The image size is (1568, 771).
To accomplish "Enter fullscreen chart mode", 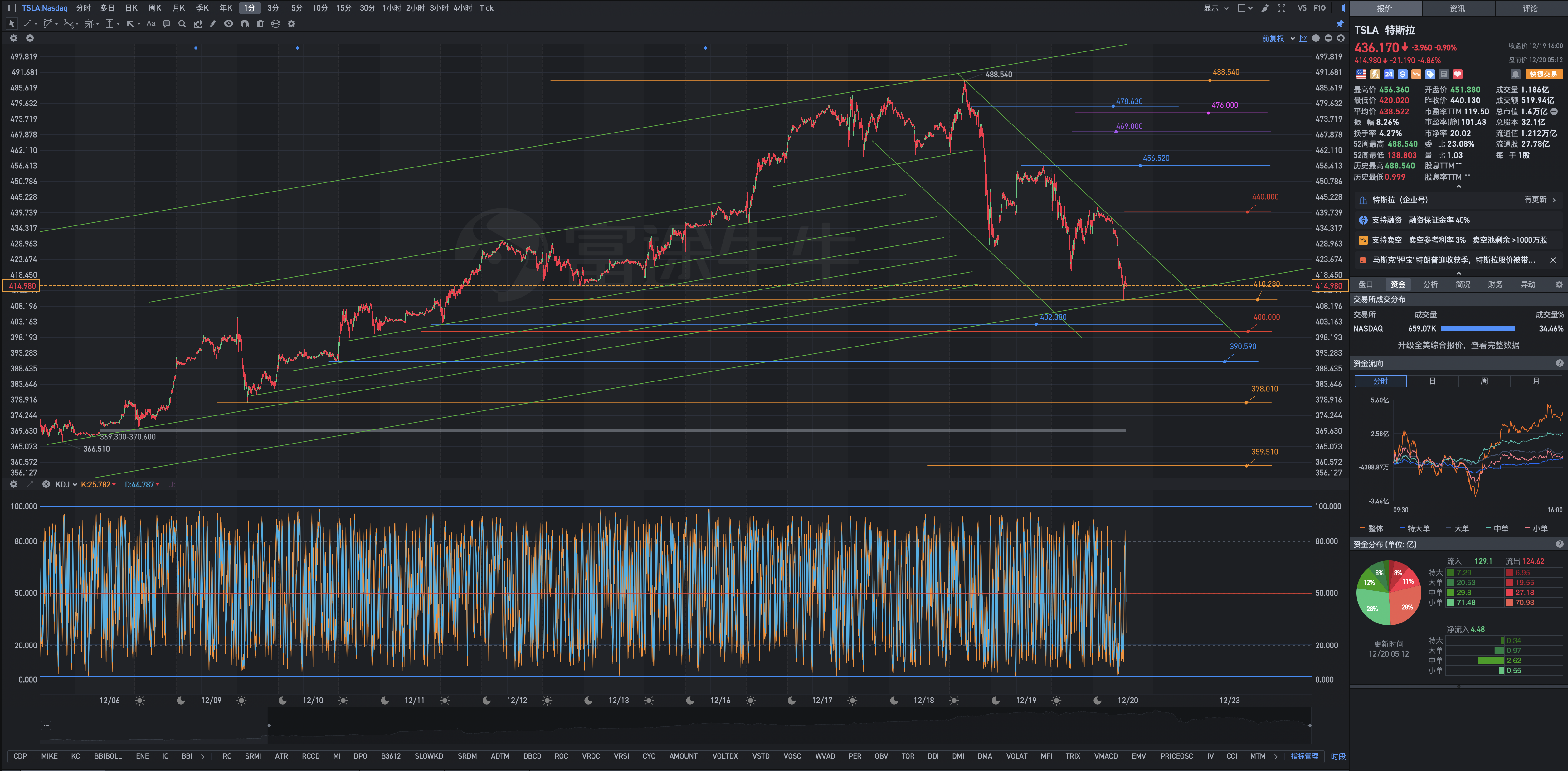I will tap(1281, 8).
